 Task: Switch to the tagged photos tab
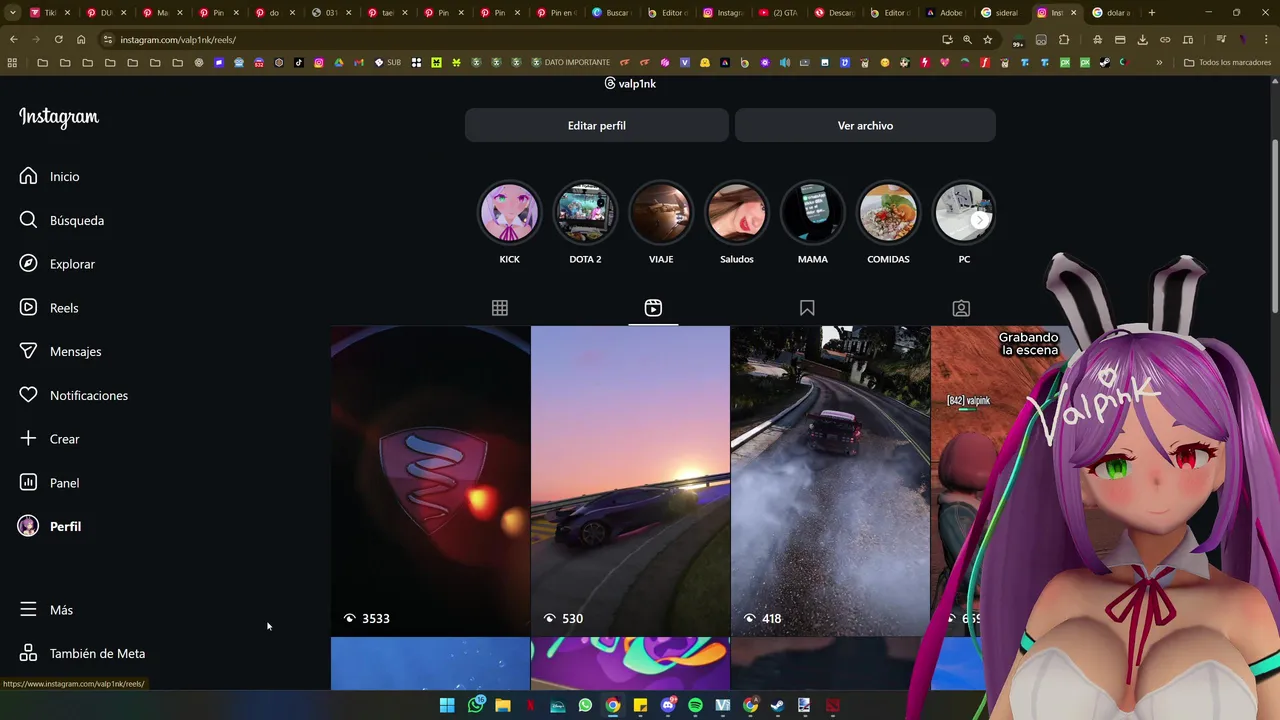(x=961, y=308)
